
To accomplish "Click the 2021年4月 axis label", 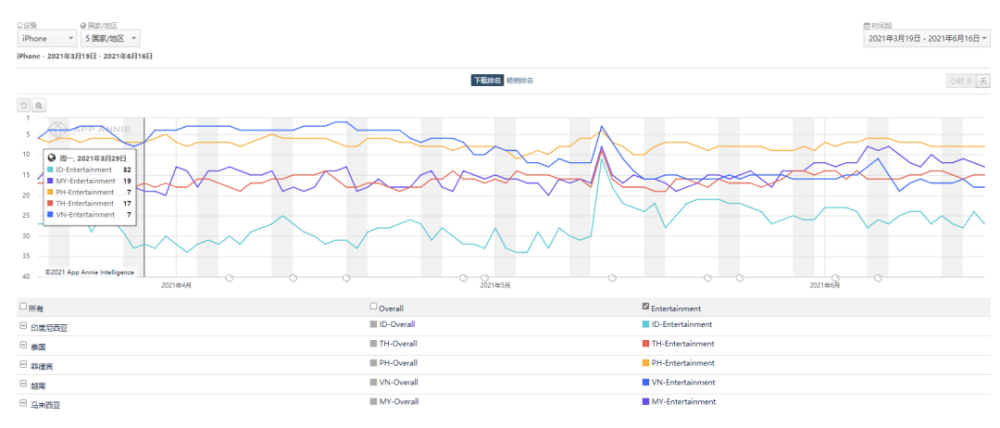I will (x=177, y=285).
